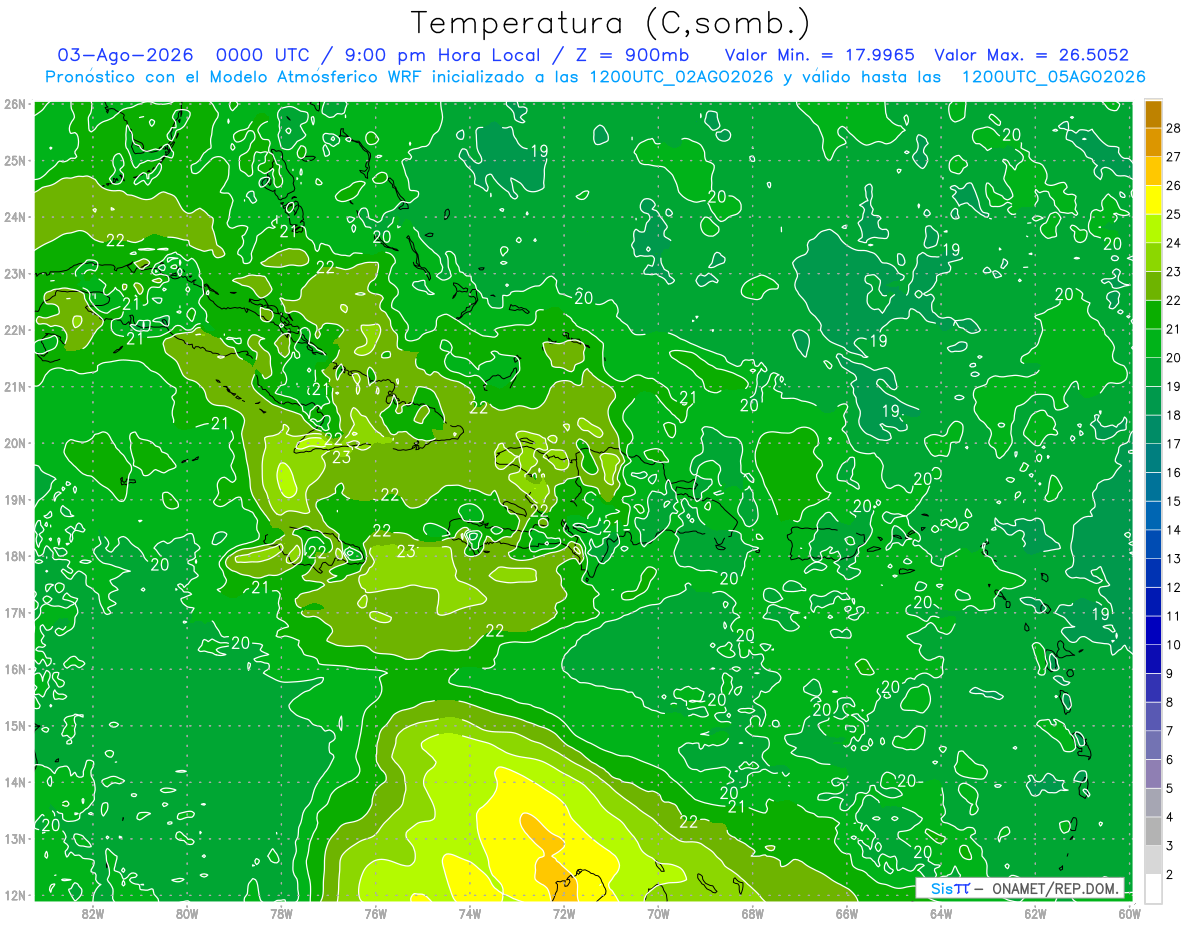The width and height of the screenshot is (1200, 927).
Task: Pick the brown legend swatch above 28
Action: [1153, 114]
